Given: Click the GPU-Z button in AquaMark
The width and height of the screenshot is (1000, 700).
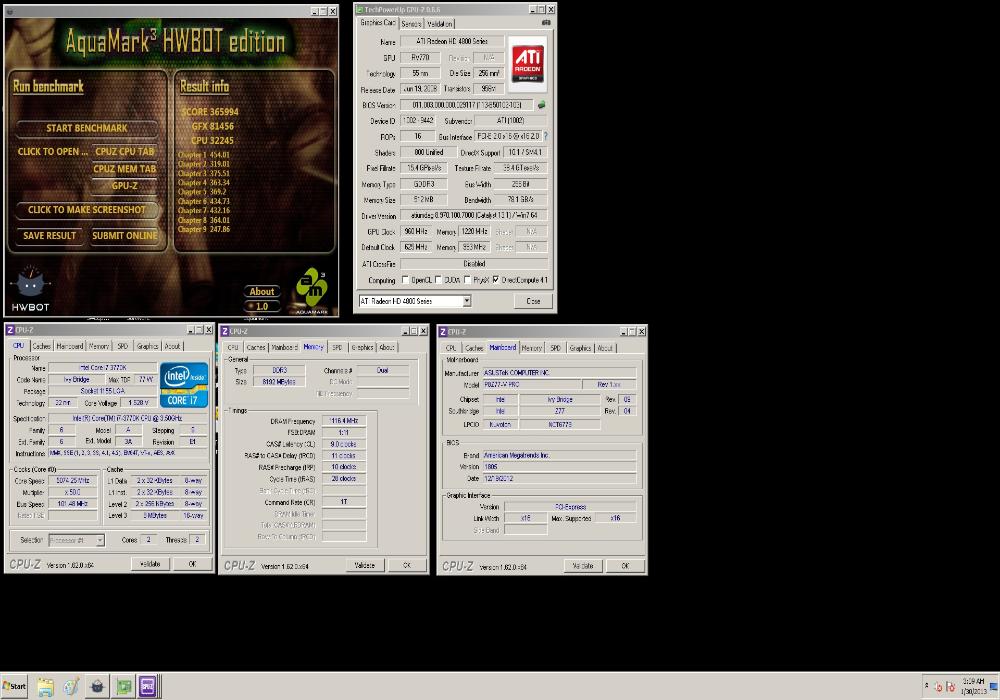Looking at the screenshot, I should [x=125, y=186].
